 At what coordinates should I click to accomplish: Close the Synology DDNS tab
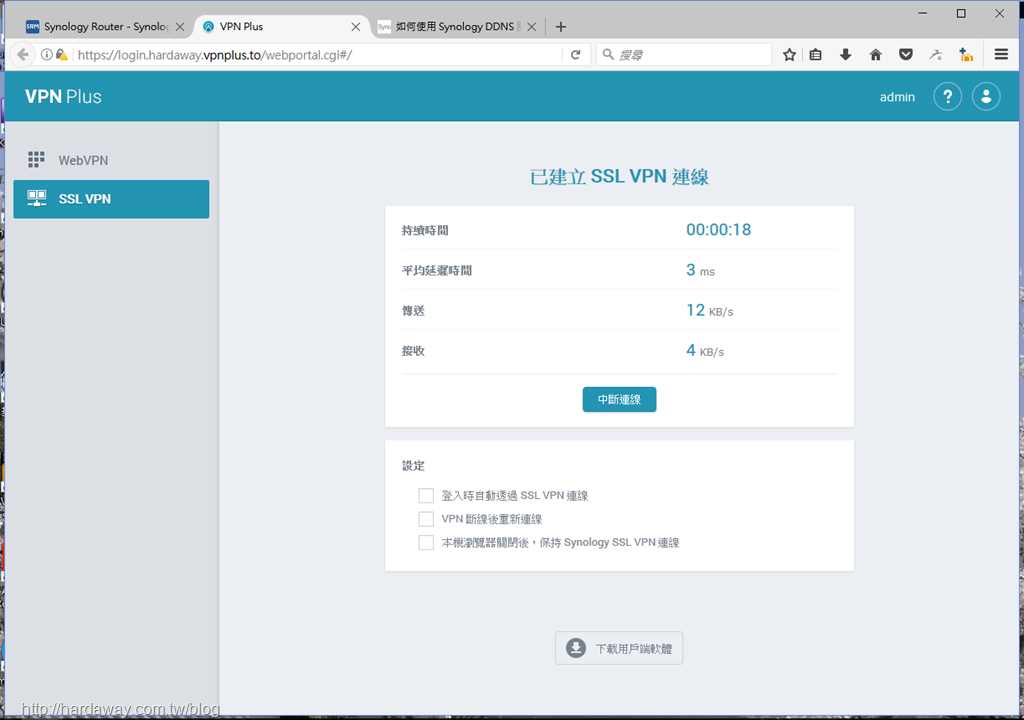pyautogui.click(x=532, y=27)
